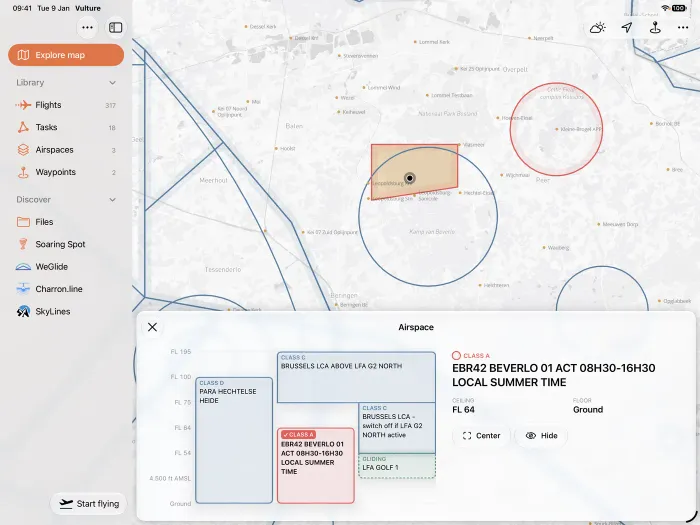Screen dimensions: 700x525
Task: Click the WeGlide logo icon
Action: 23,267
